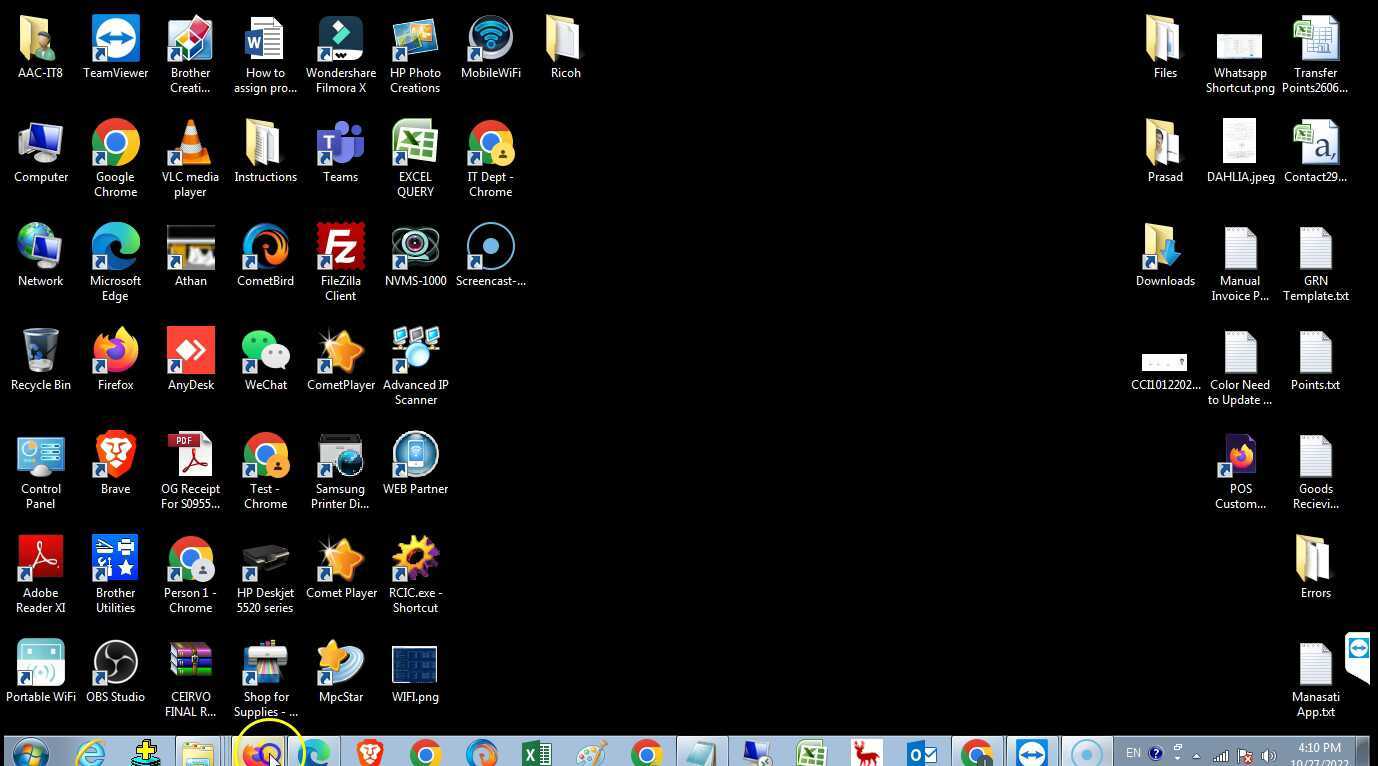Open the DAHLIA.jpeg image
The height and width of the screenshot is (766, 1378).
click(1240, 142)
